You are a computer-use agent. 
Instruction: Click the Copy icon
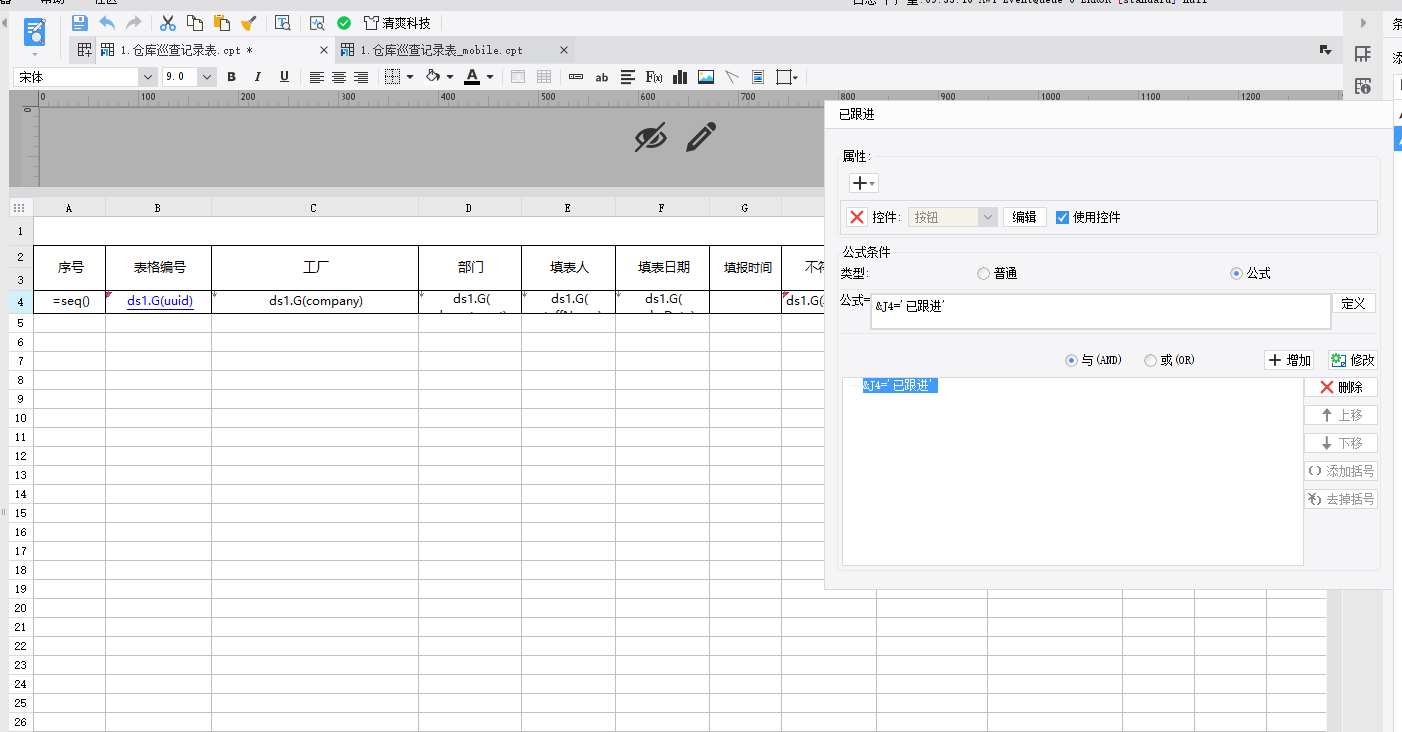point(195,23)
